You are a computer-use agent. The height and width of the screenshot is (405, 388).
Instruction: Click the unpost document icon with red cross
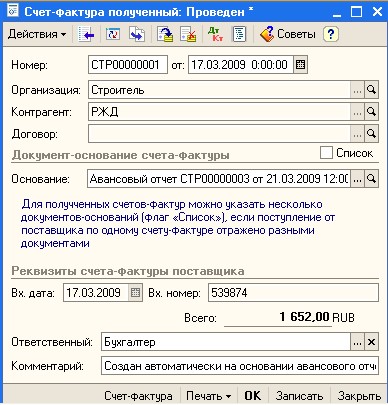tap(188, 34)
